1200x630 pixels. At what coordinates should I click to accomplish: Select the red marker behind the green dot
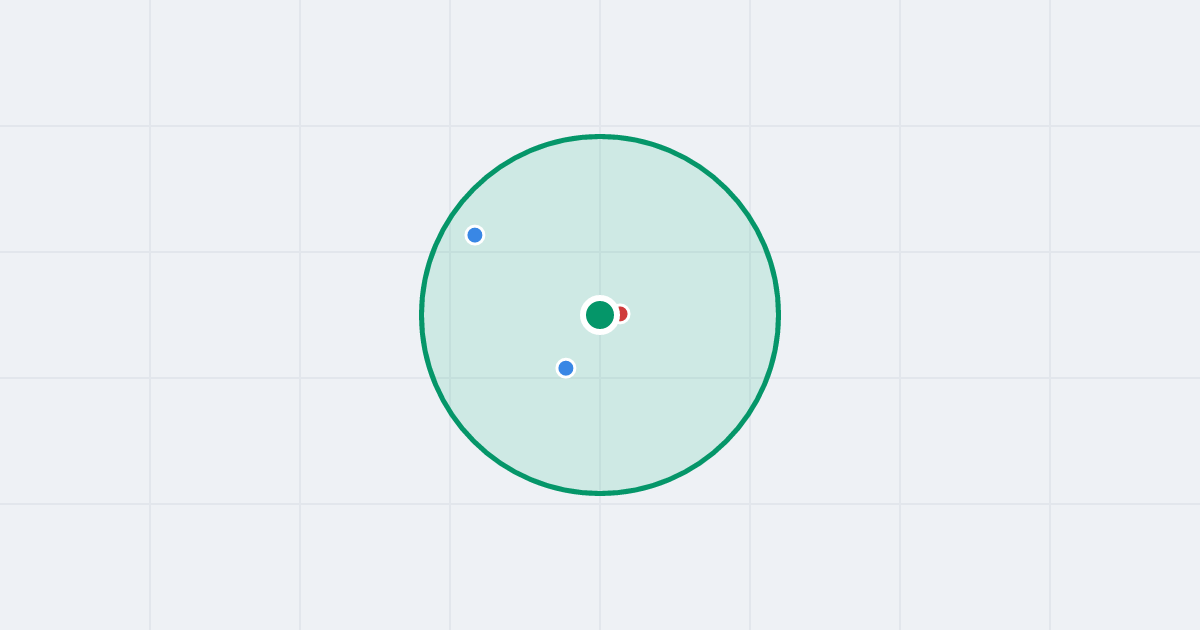point(620,314)
